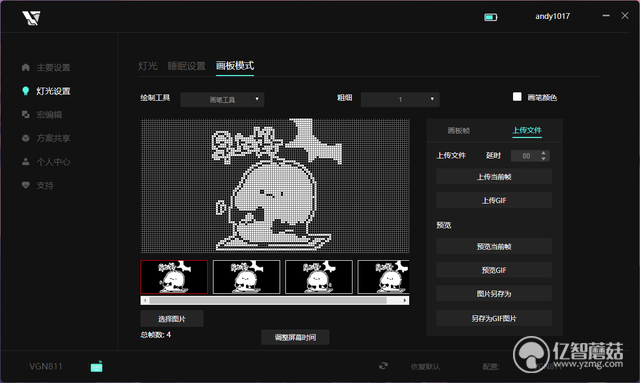The height and width of the screenshot is (383, 640).
Task: Click the horizontal scrollbar under the thumbnails
Action: point(268,301)
